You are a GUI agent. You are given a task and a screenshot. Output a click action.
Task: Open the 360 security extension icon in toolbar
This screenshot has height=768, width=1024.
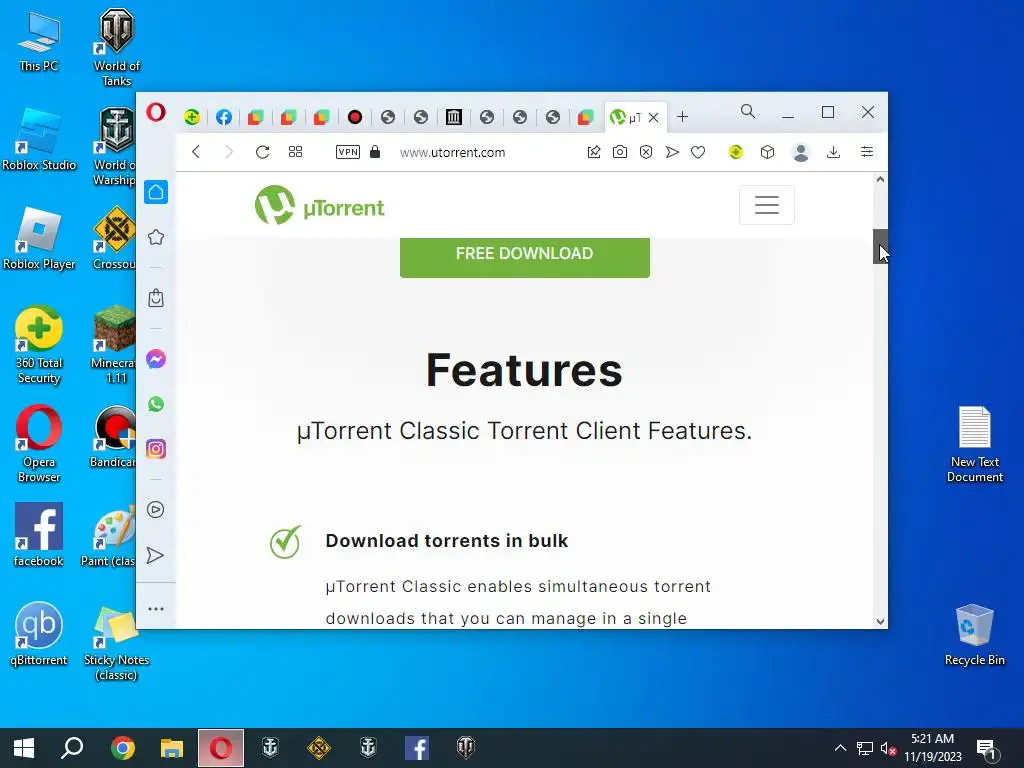tap(736, 152)
